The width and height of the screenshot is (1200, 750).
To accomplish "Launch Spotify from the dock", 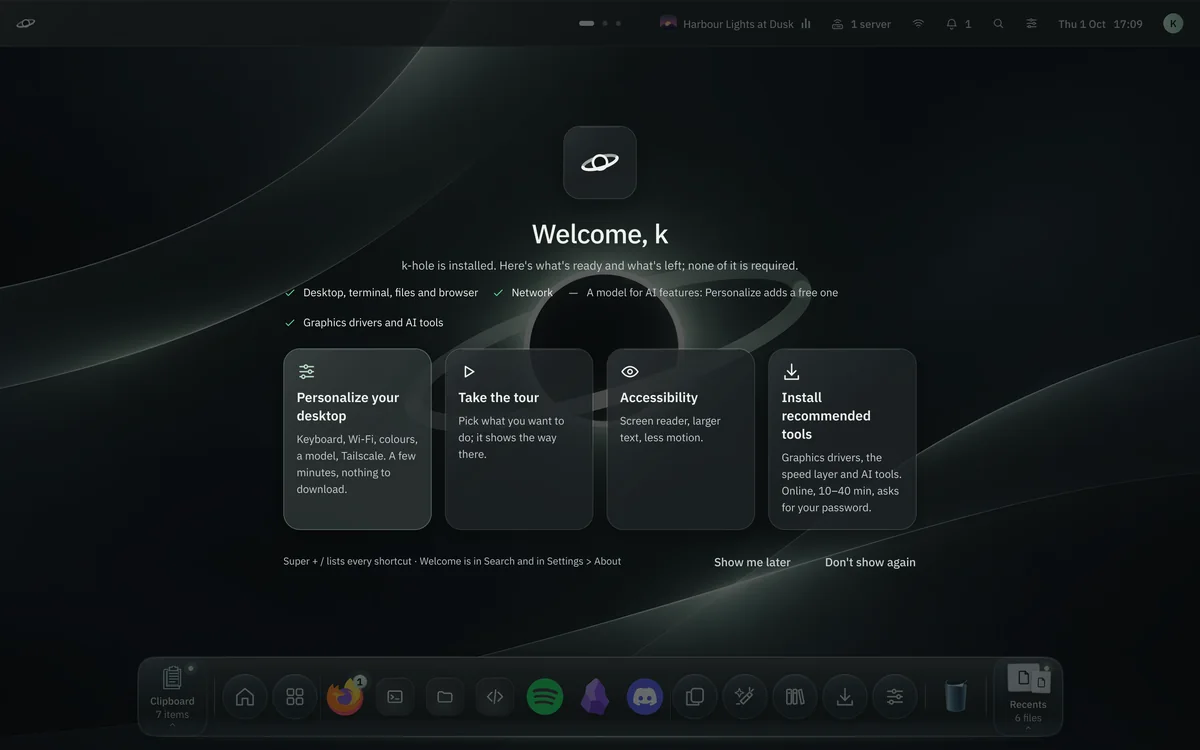I will point(545,697).
